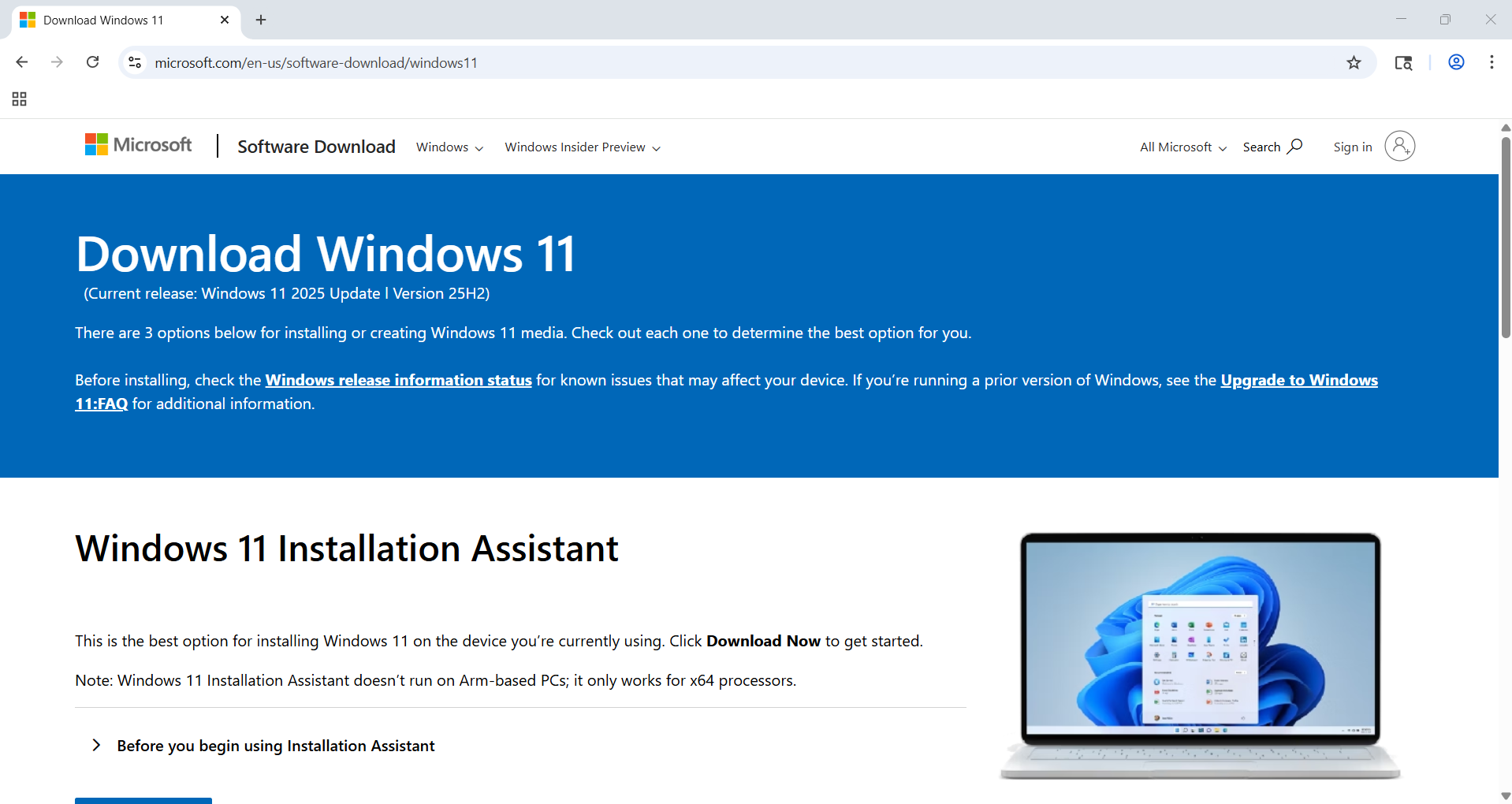Click the Arm-based PCs note text

click(x=436, y=680)
